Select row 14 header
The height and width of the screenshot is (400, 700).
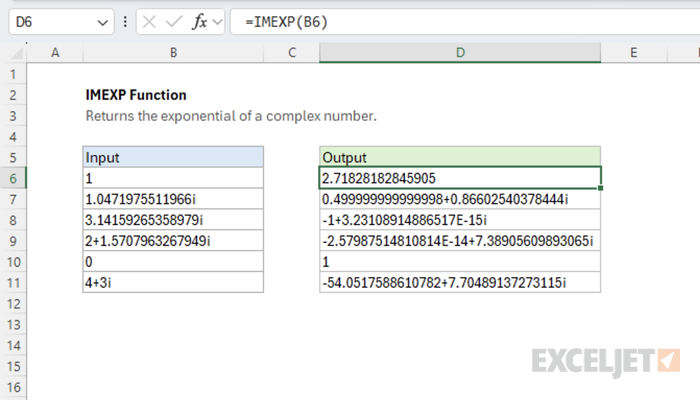[13, 346]
